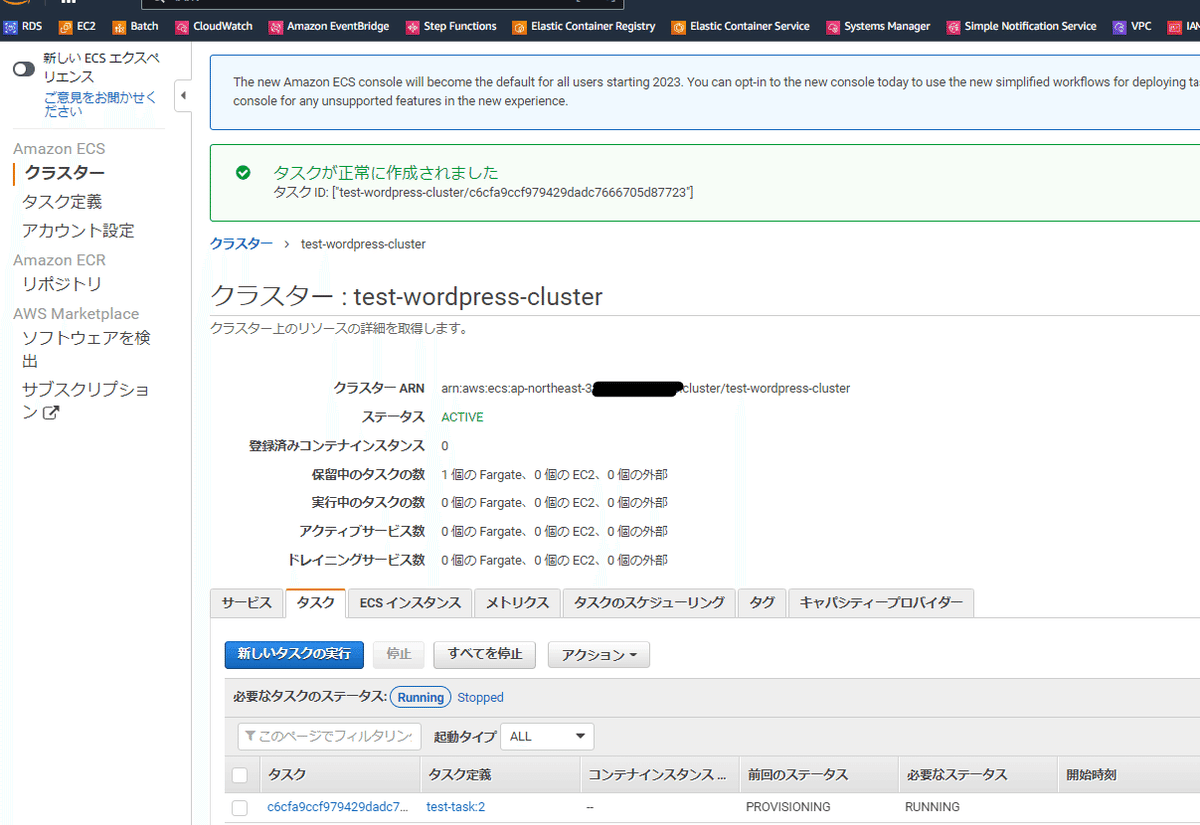Screen dimensions: 1200x825
Task: Open ソフトウェアを検出 under AWS Marketplace
Action: tap(86, 349)
